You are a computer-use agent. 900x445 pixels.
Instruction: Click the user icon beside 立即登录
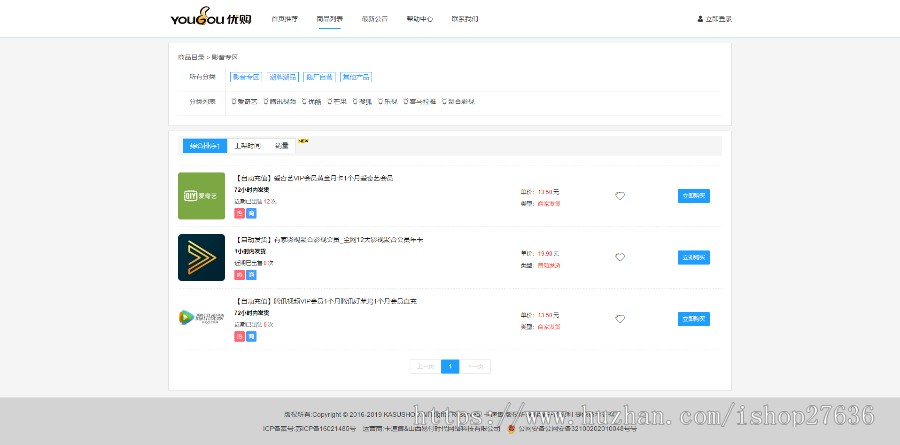click(700, 19)
